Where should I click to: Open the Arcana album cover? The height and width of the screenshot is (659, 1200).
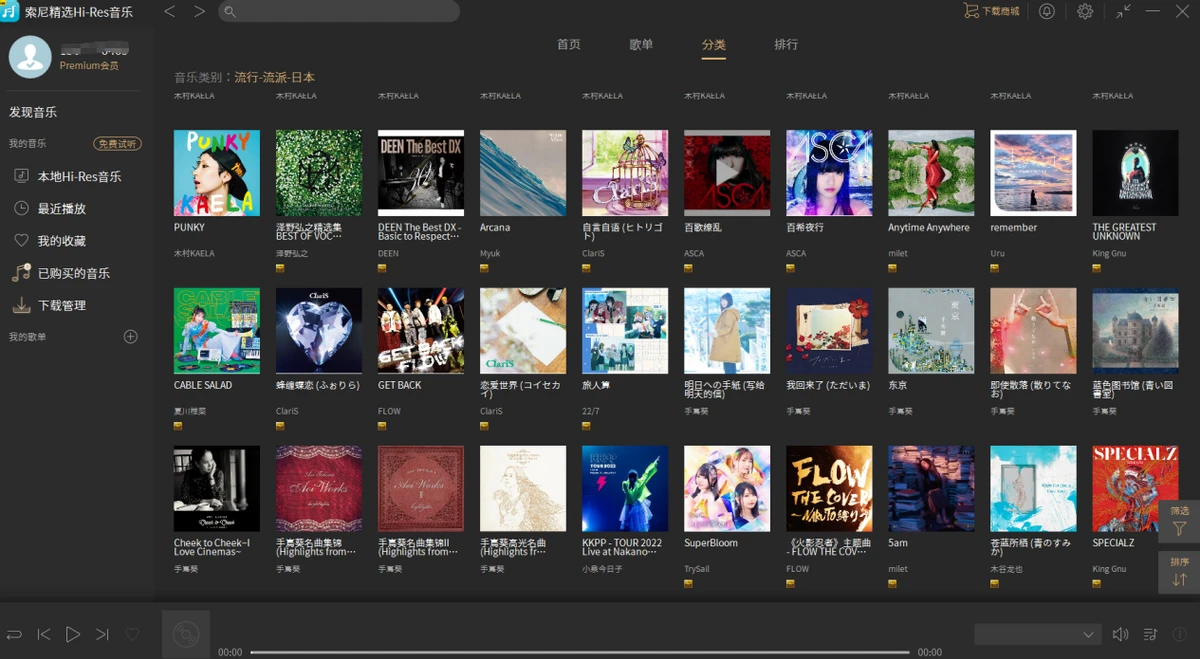point(523,173)
